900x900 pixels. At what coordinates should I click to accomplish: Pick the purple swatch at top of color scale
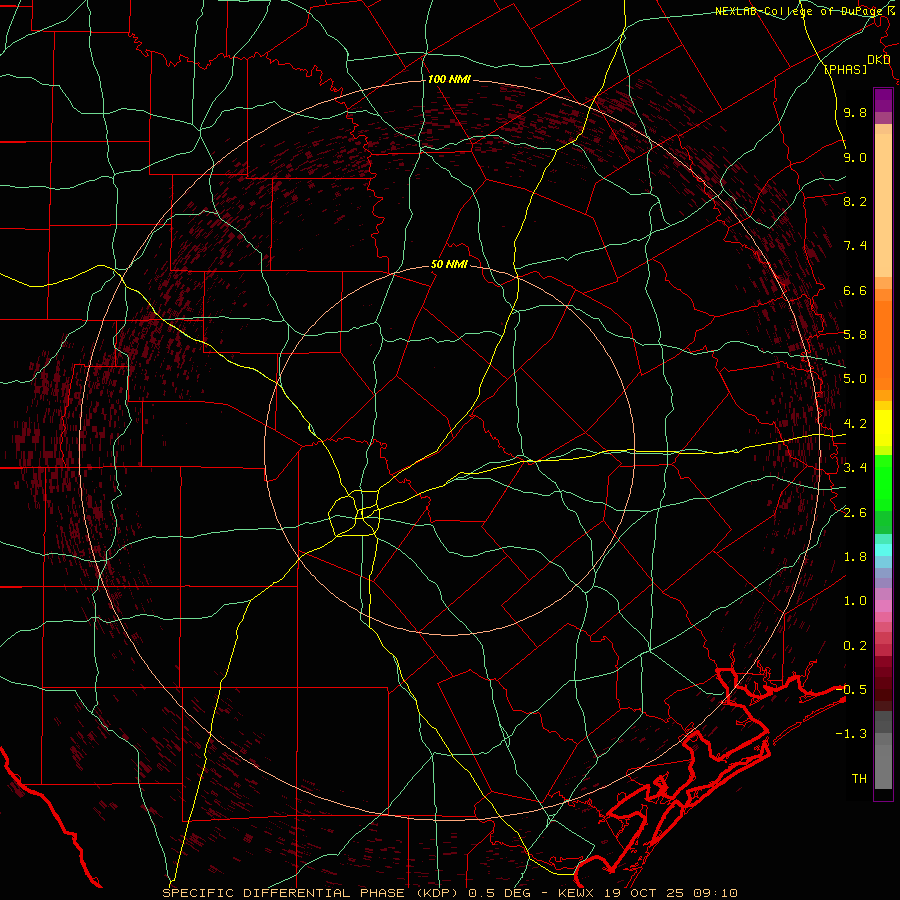883,100
